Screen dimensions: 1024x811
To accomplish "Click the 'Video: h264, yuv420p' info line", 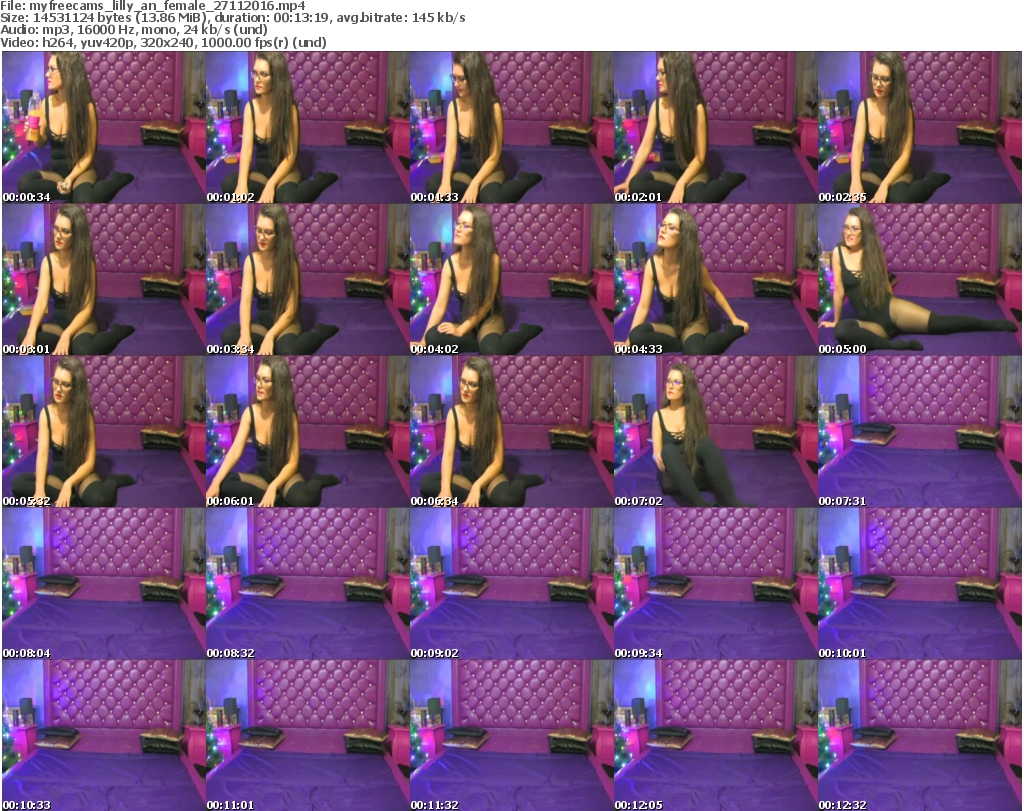I will (x=163, y=42).
